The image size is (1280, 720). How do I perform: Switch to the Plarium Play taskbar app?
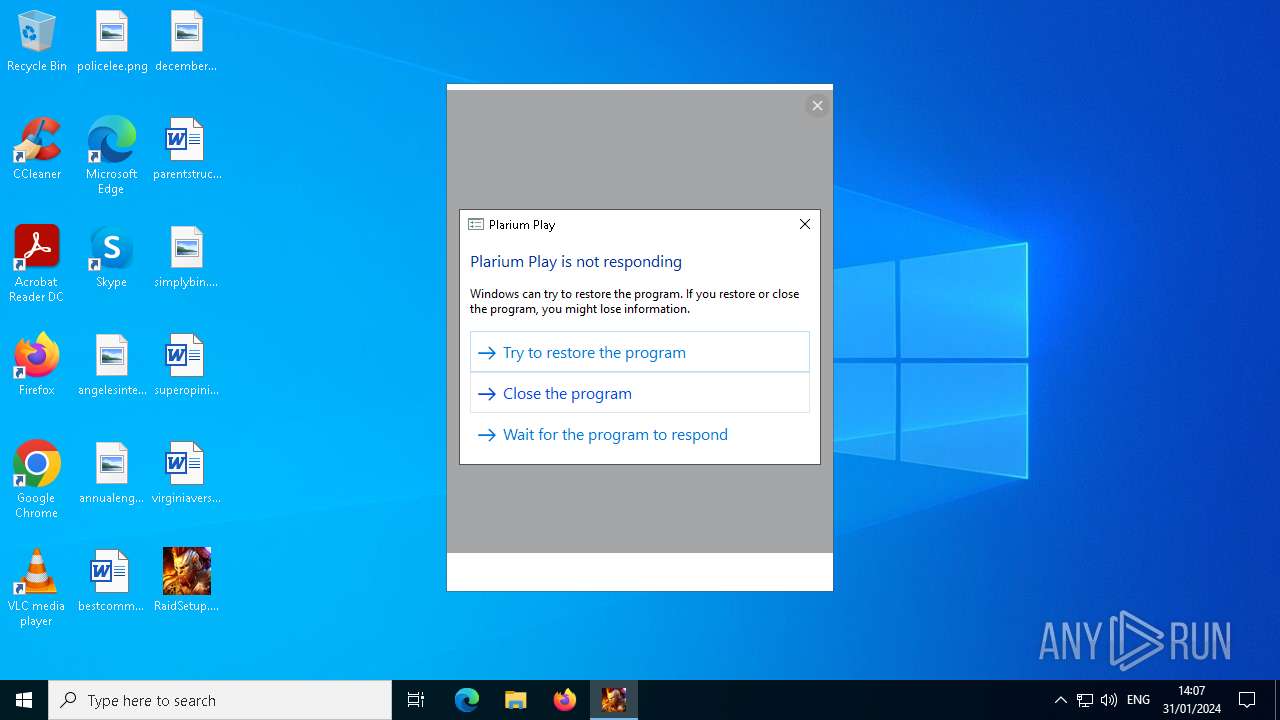pyautogui.click(x=614, y=700)
